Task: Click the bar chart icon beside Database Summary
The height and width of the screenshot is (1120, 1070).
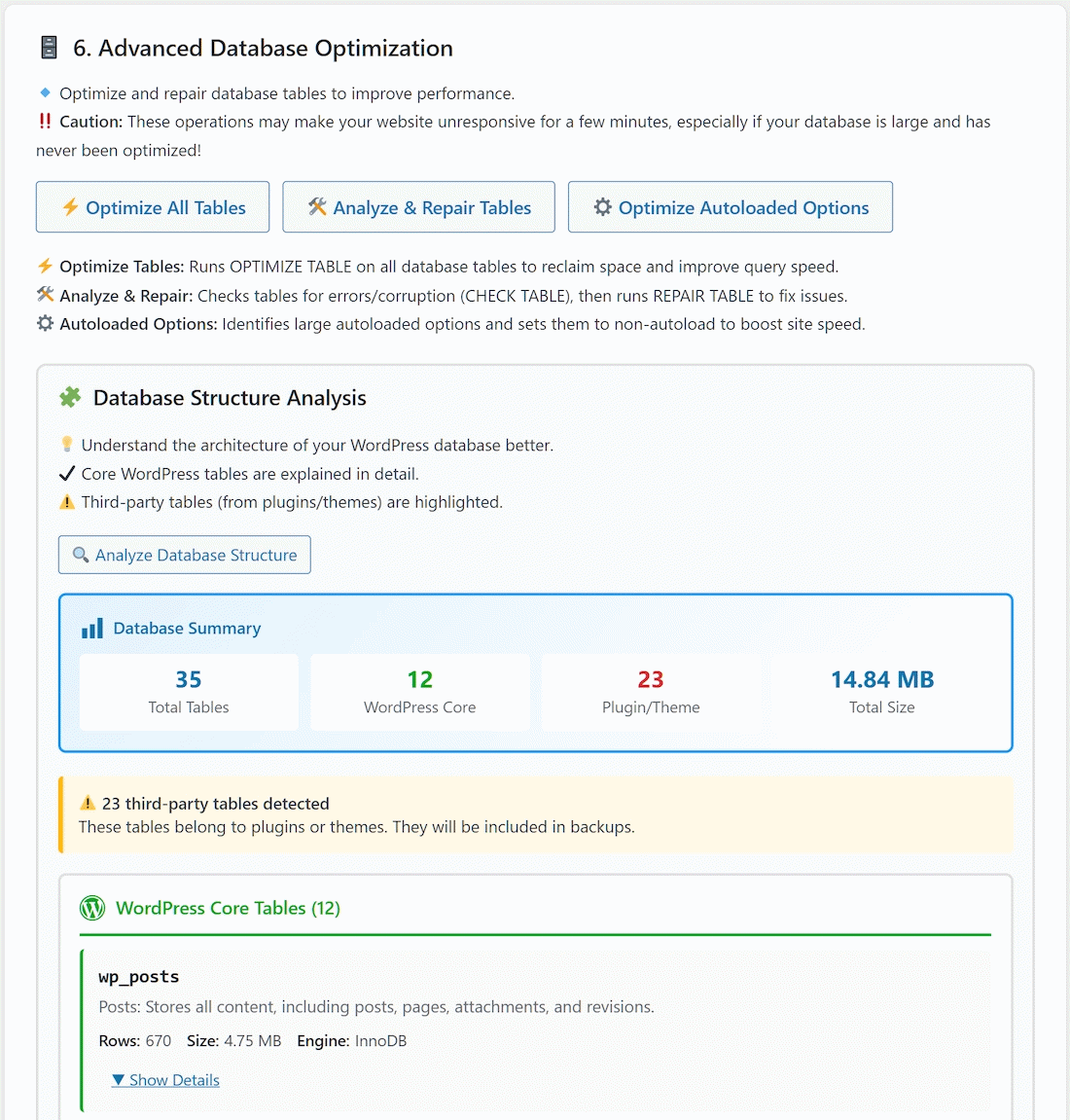Action: [92, 629]
